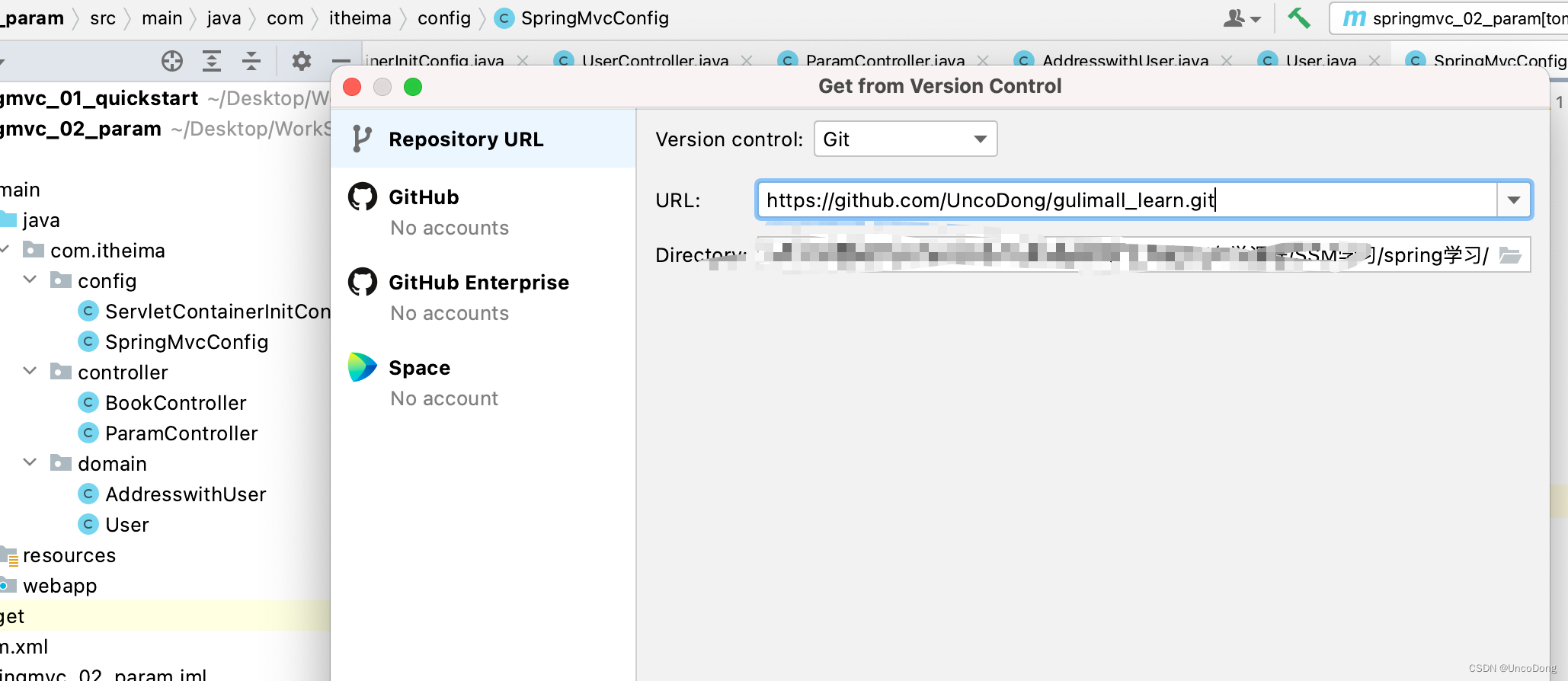Click the GitHub octocat icon

coord(363,197)
